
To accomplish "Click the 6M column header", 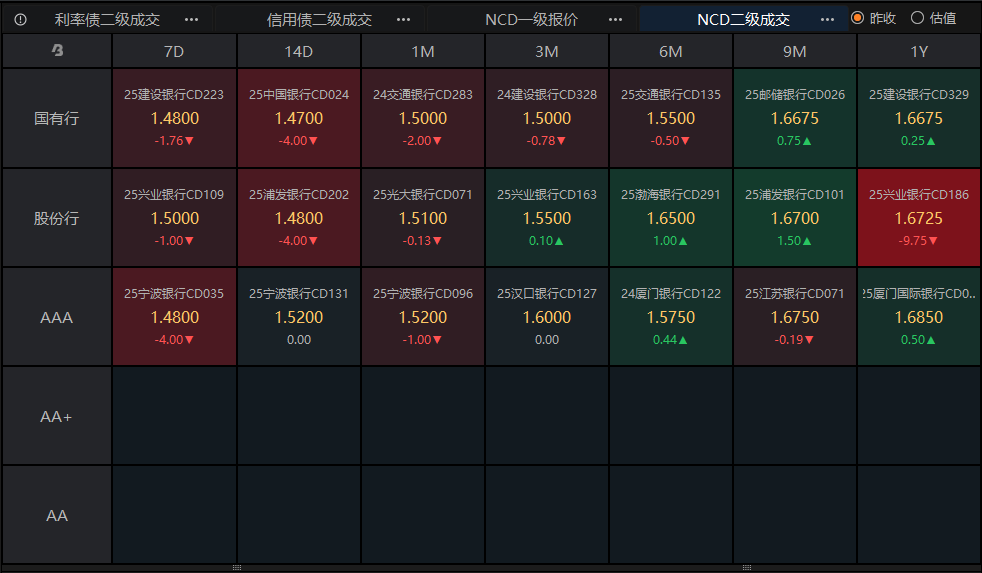I will click(x=671, y=51).
